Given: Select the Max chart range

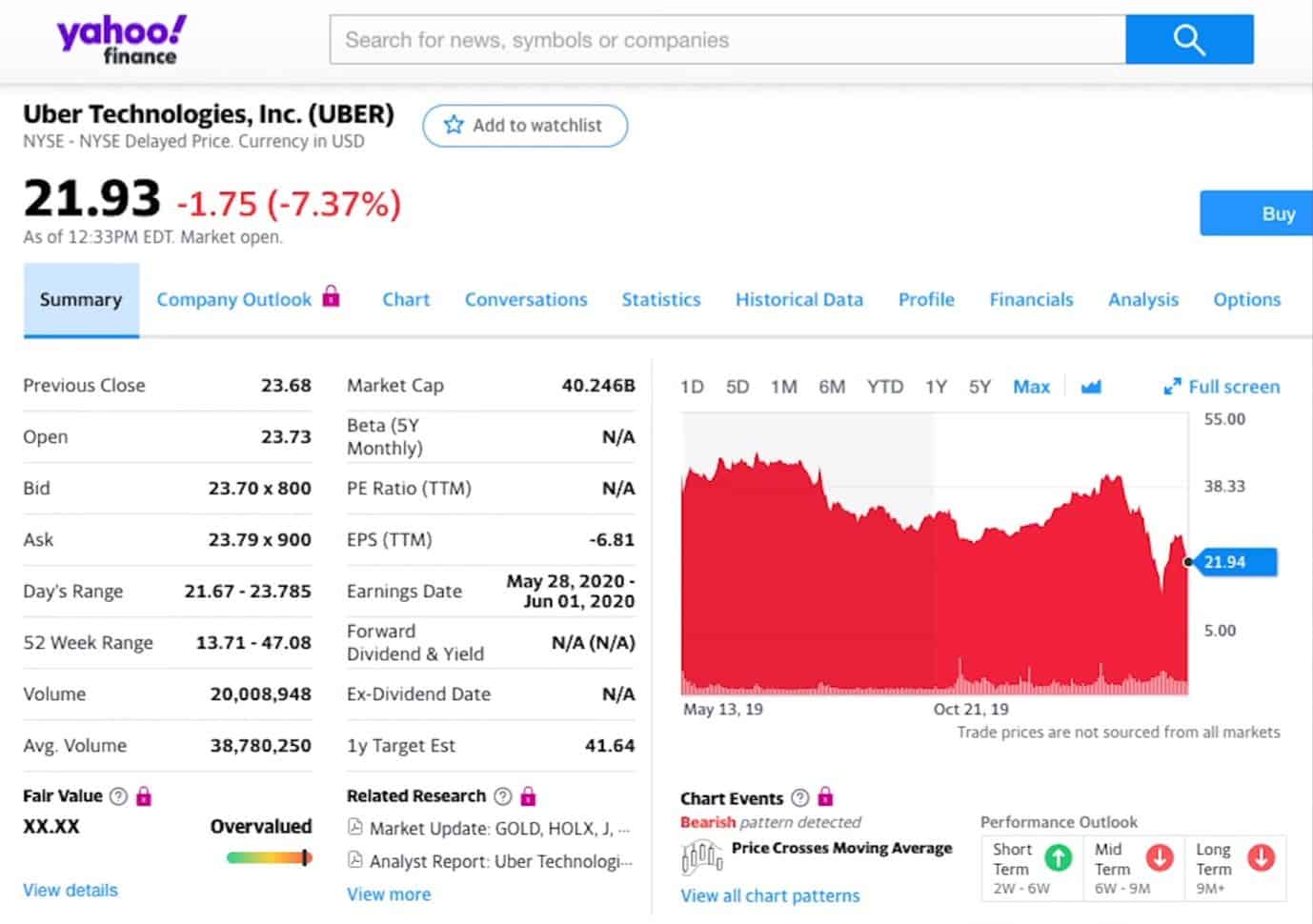Looking at the screenshot, I should (x=1031, y=387).
